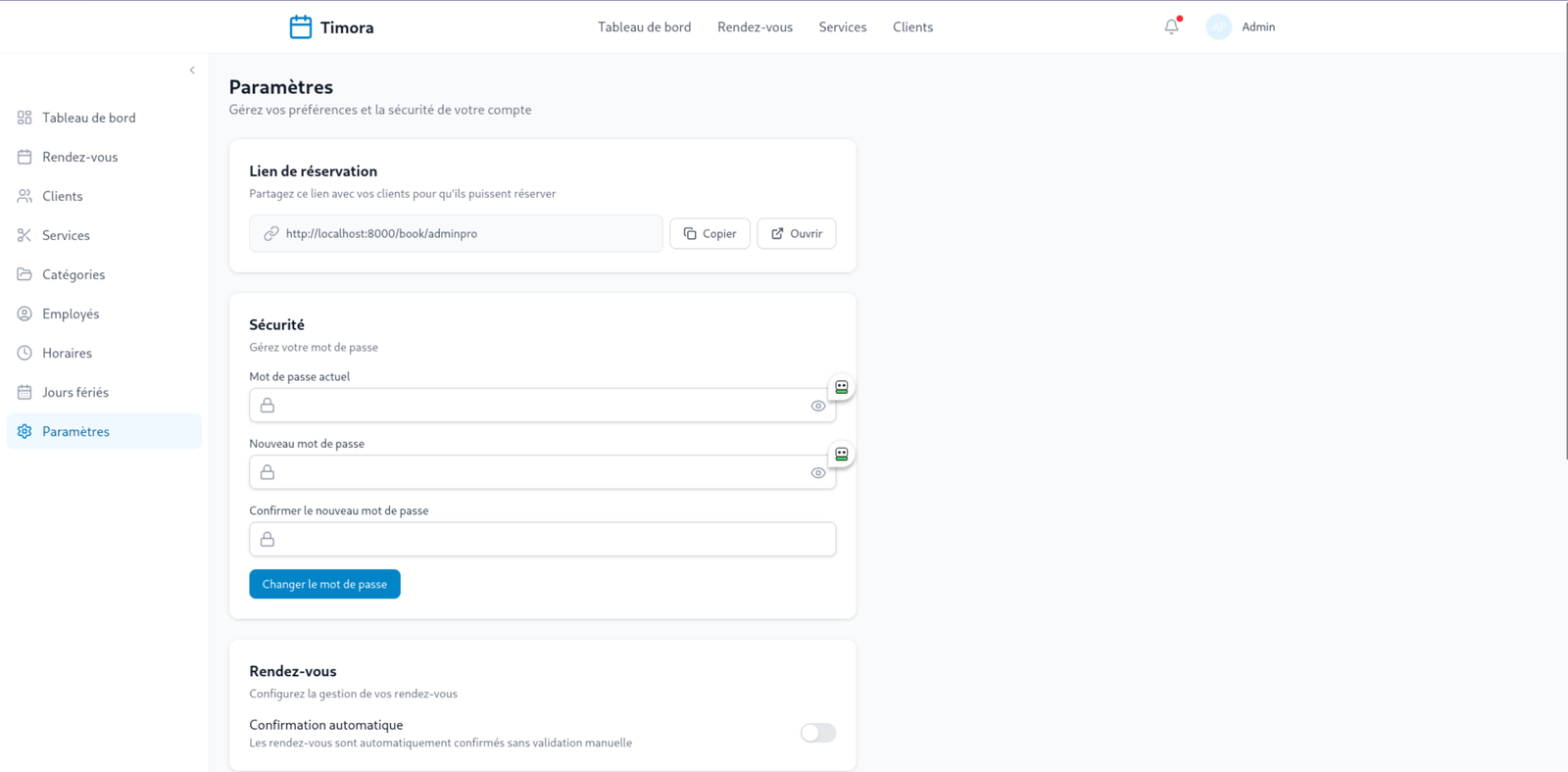The width and height of the screenshot is (1568, 772).
Task: Toggle Confirmation automatique switch
Action: [818, 733]
